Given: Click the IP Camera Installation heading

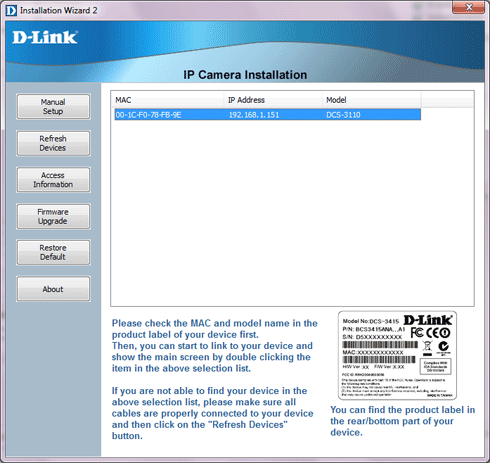Looking at the screenshot, I should pos(245,75).
